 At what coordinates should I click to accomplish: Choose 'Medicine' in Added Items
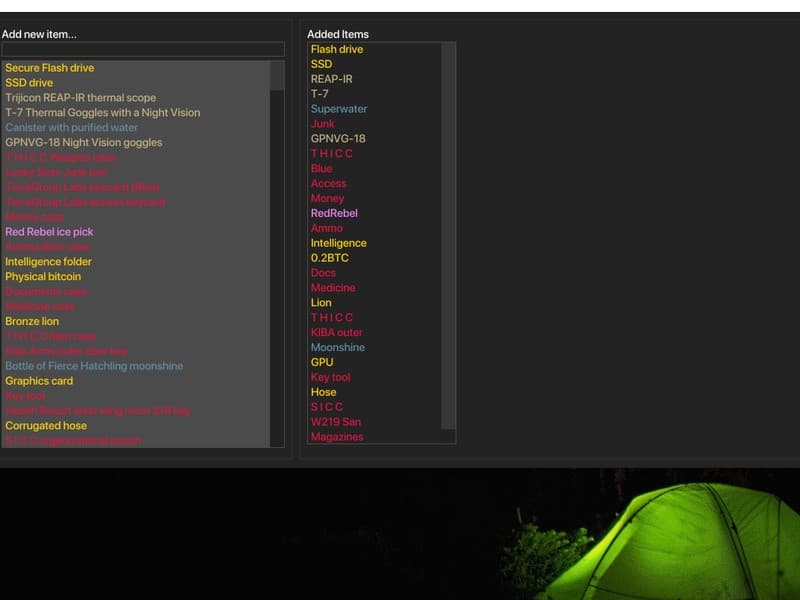click(333, 288)
